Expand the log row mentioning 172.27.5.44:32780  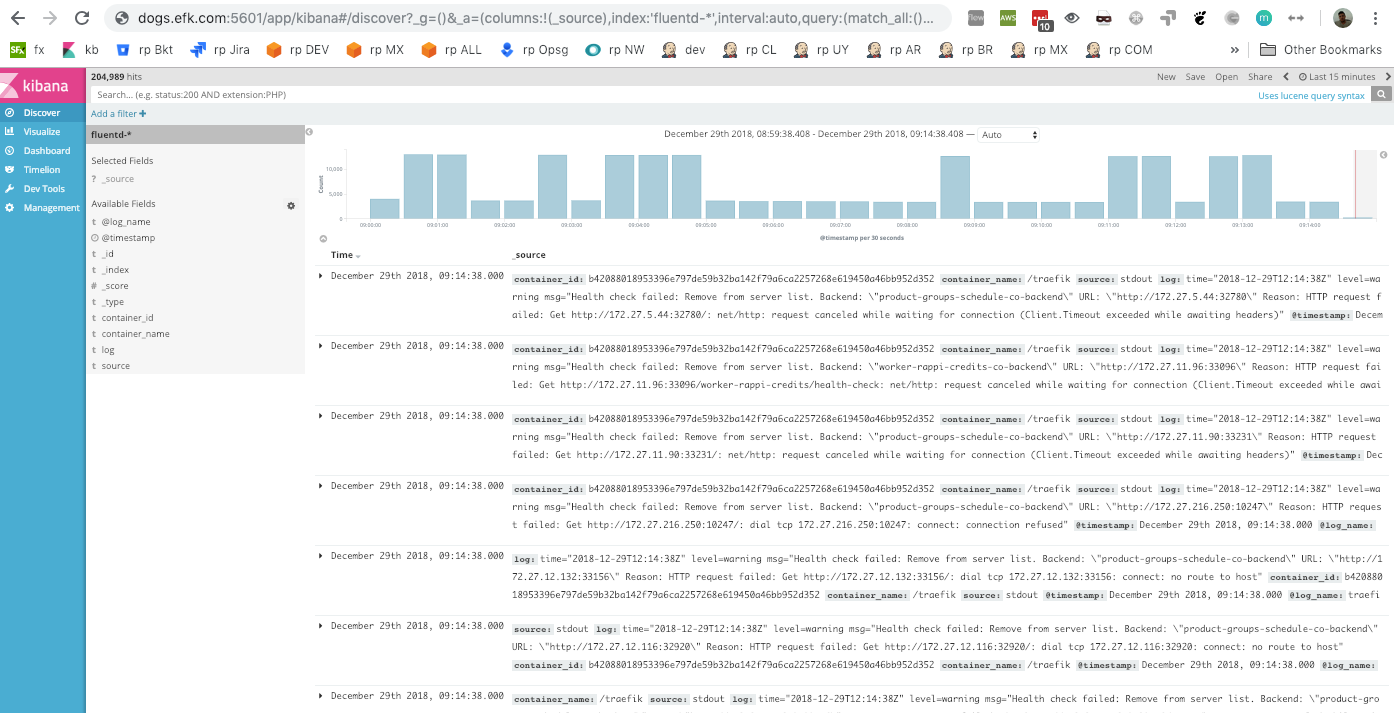320,276
